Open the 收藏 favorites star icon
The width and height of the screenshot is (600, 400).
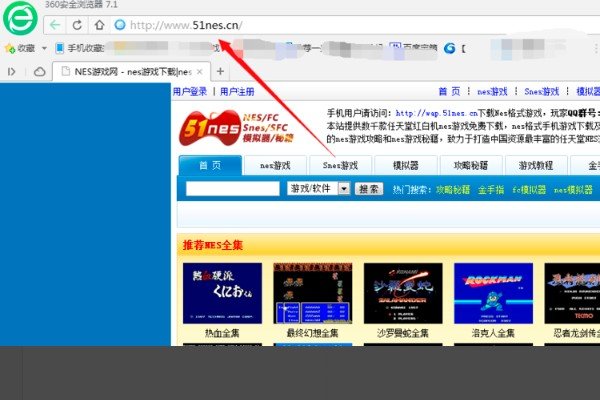[10, 48]
